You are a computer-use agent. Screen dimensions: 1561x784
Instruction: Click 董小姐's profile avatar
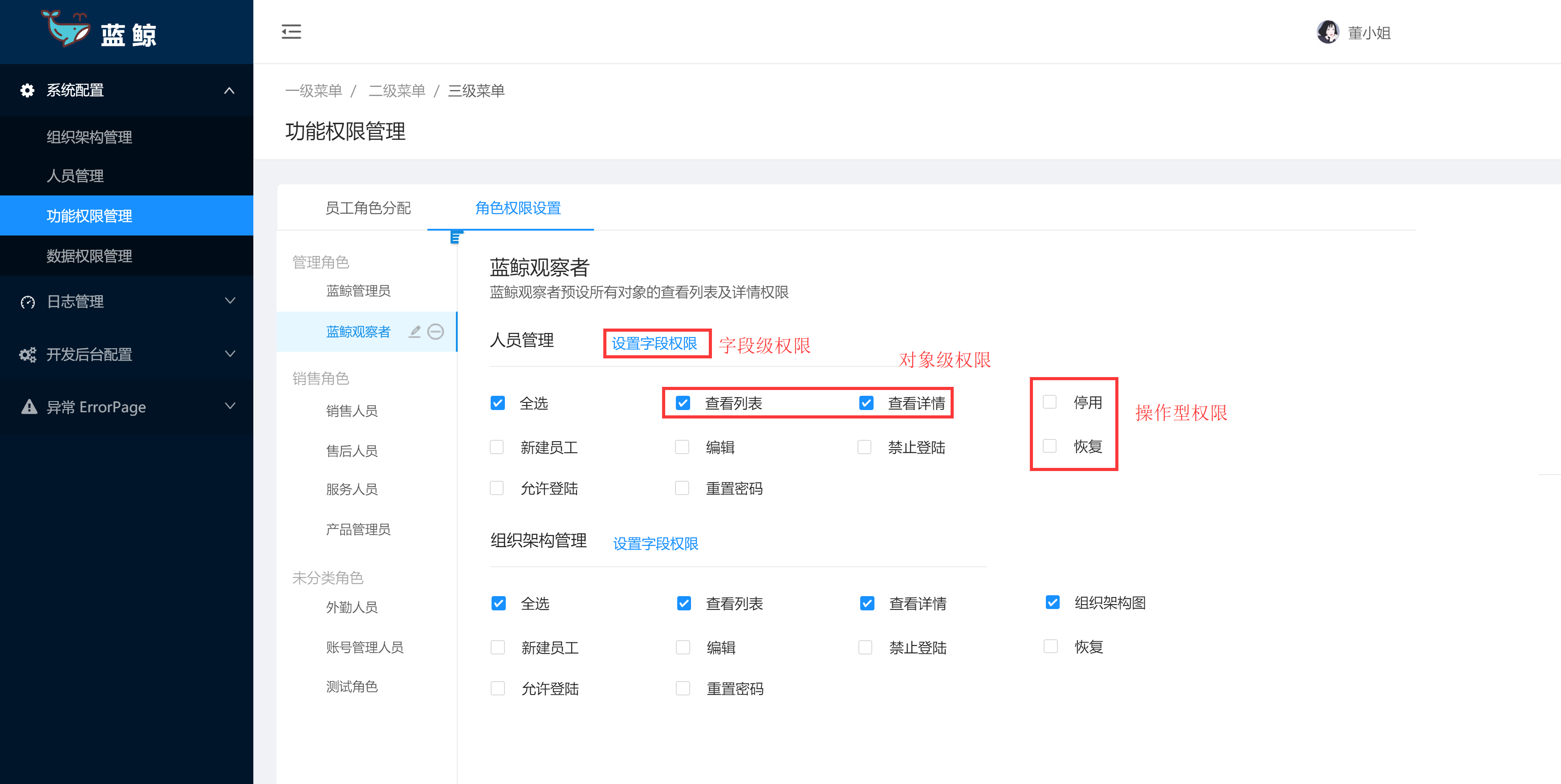[x=1329, y=32]
